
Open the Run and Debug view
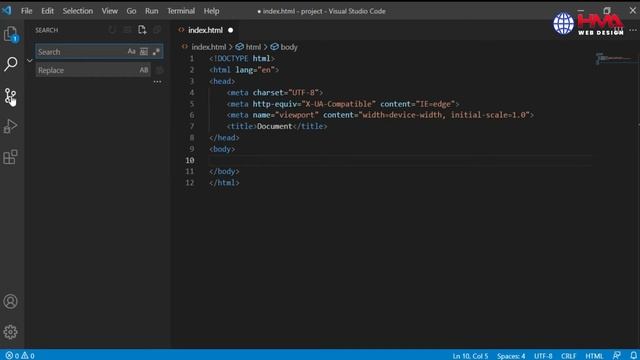pos(11,127)
